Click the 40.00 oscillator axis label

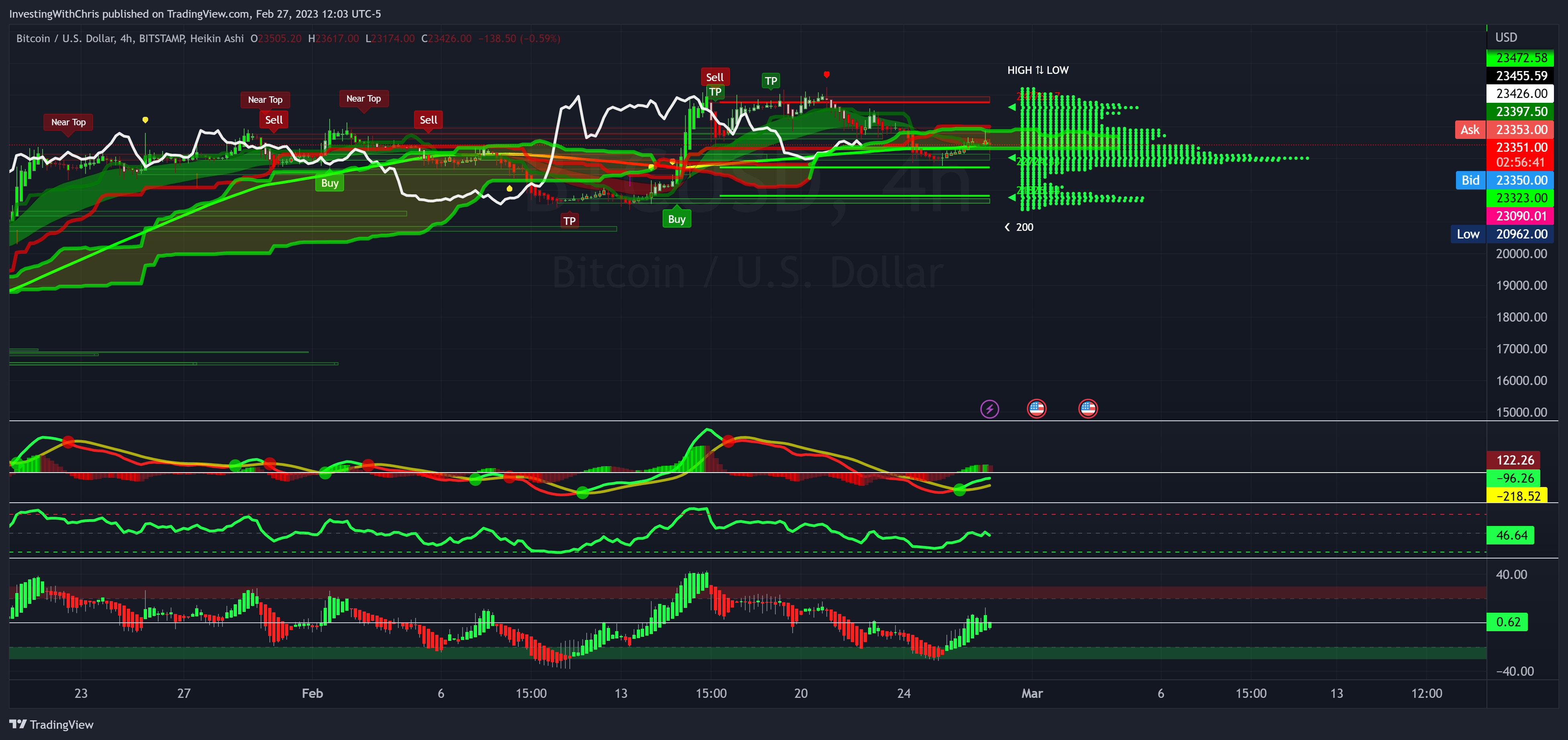[1511, 575]
